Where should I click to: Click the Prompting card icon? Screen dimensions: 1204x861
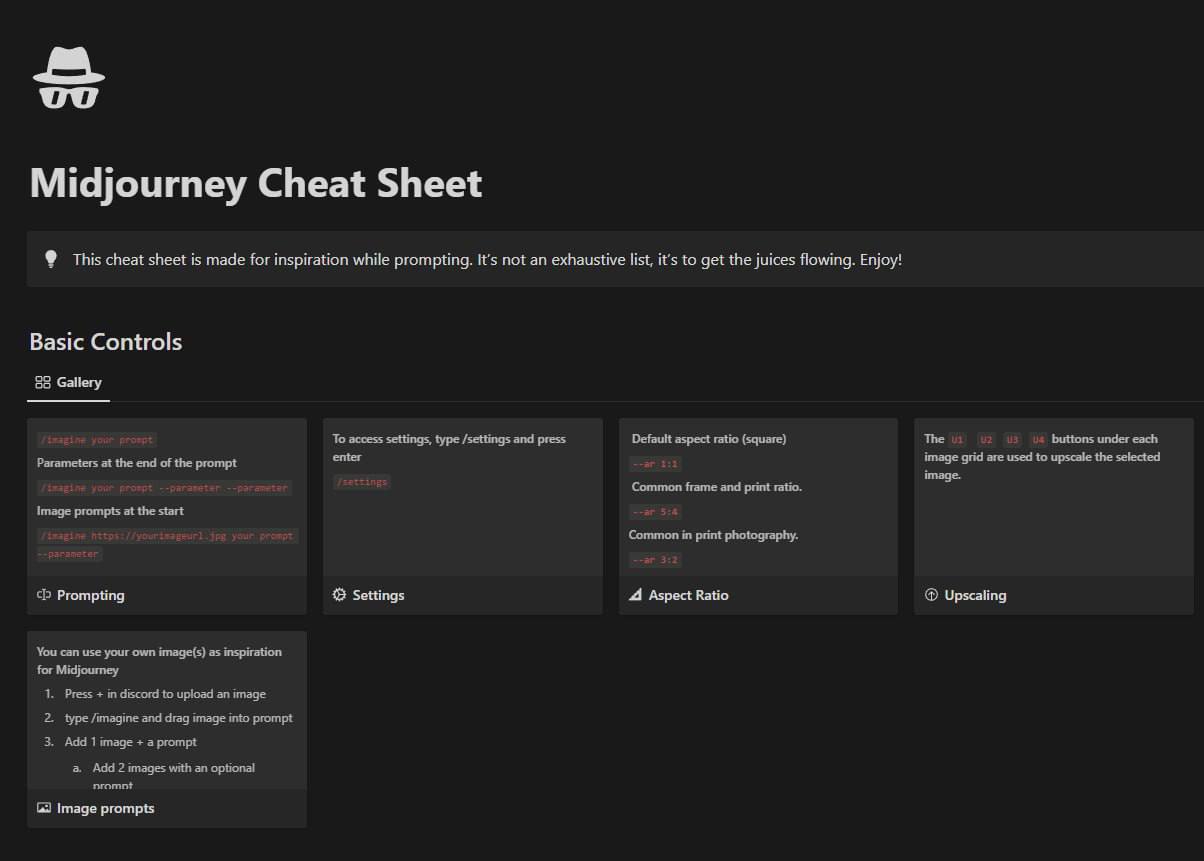[44, 595]
